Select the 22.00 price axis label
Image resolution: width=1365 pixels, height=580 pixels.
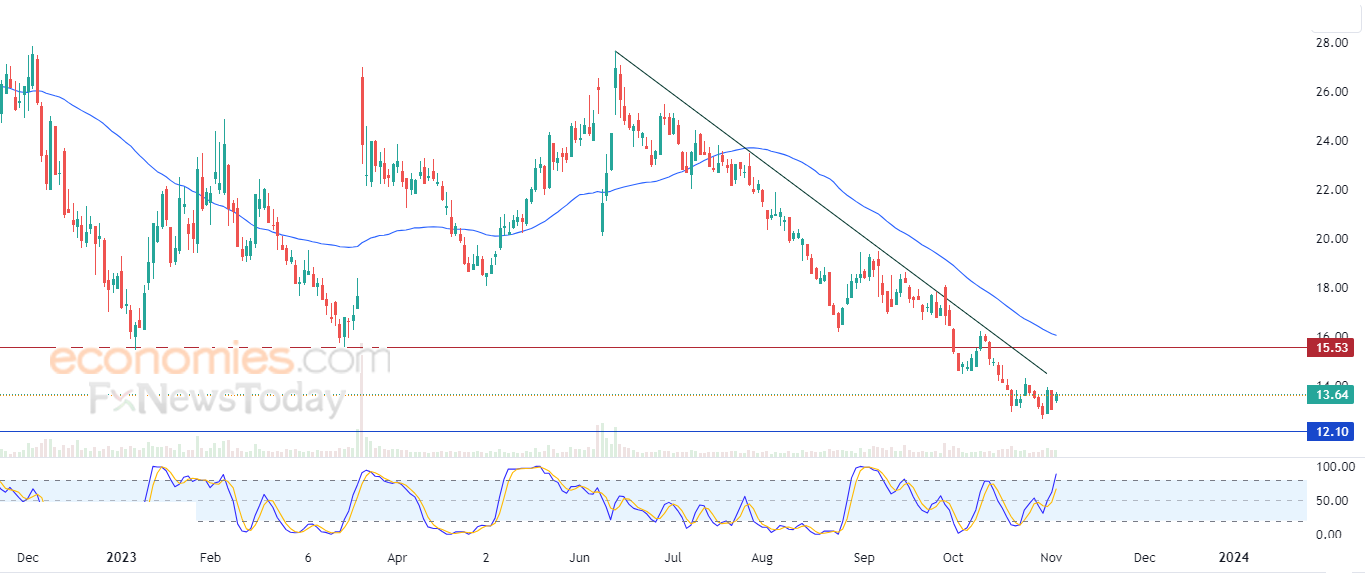pos(1331,190)
